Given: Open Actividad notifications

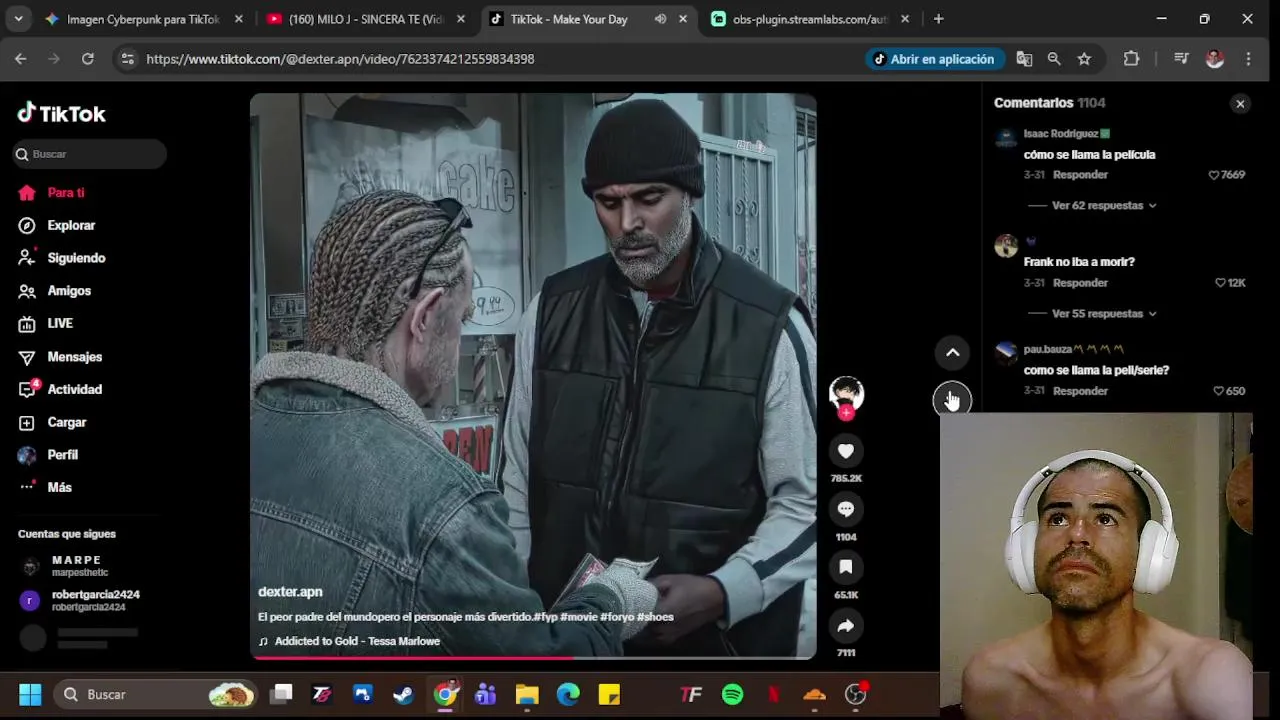Looking at the screenshot, I should pos(60,390).
